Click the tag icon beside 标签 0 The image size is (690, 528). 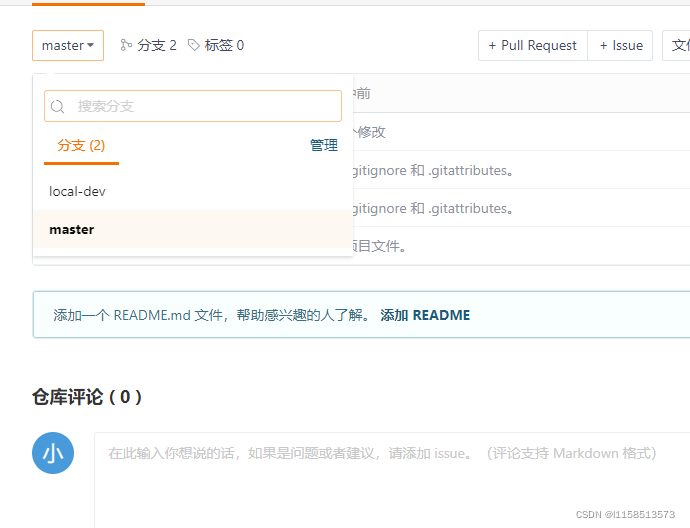tap(194, 45)
